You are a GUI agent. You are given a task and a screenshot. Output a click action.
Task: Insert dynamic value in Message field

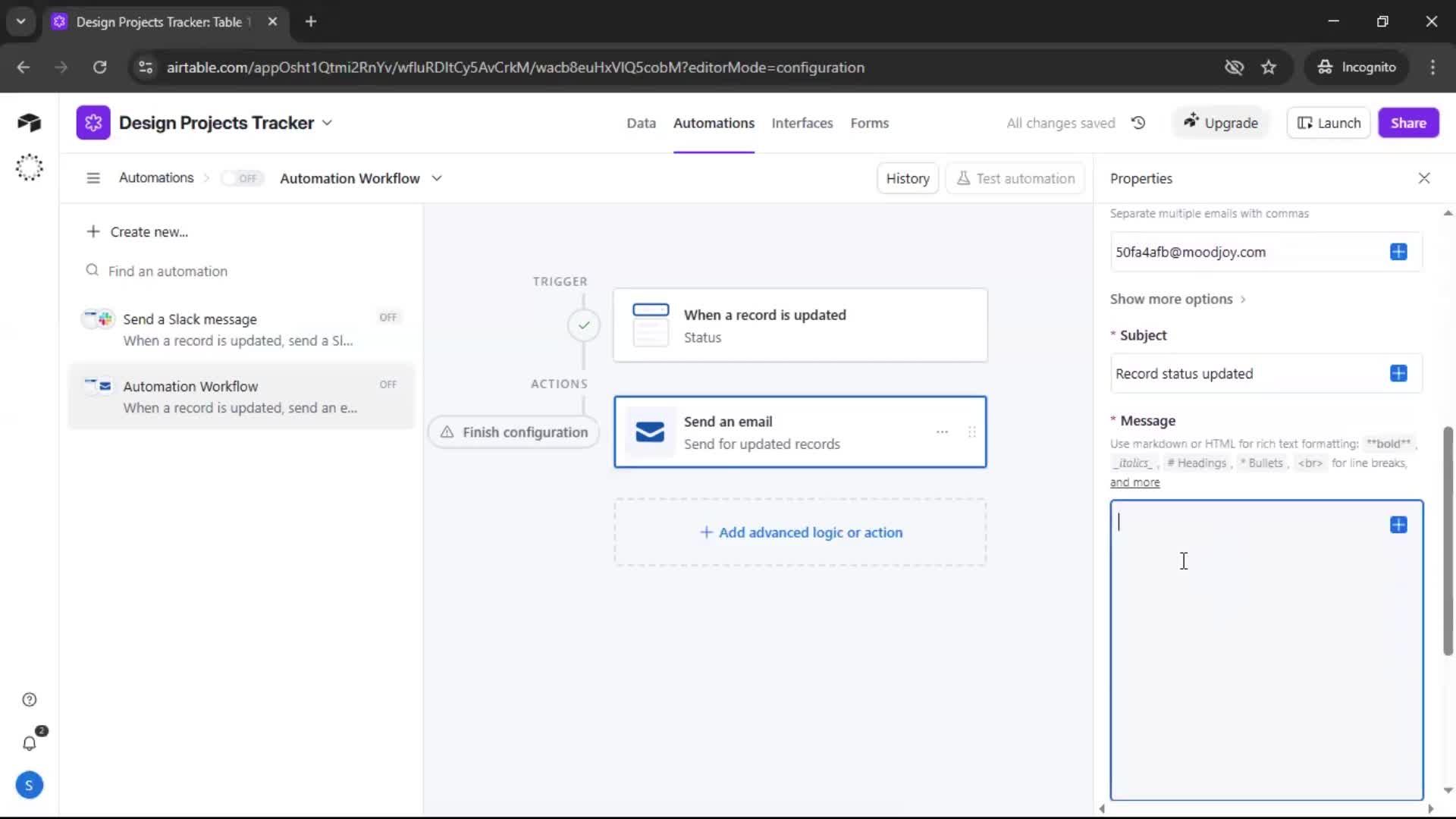tap(1398, 525)
